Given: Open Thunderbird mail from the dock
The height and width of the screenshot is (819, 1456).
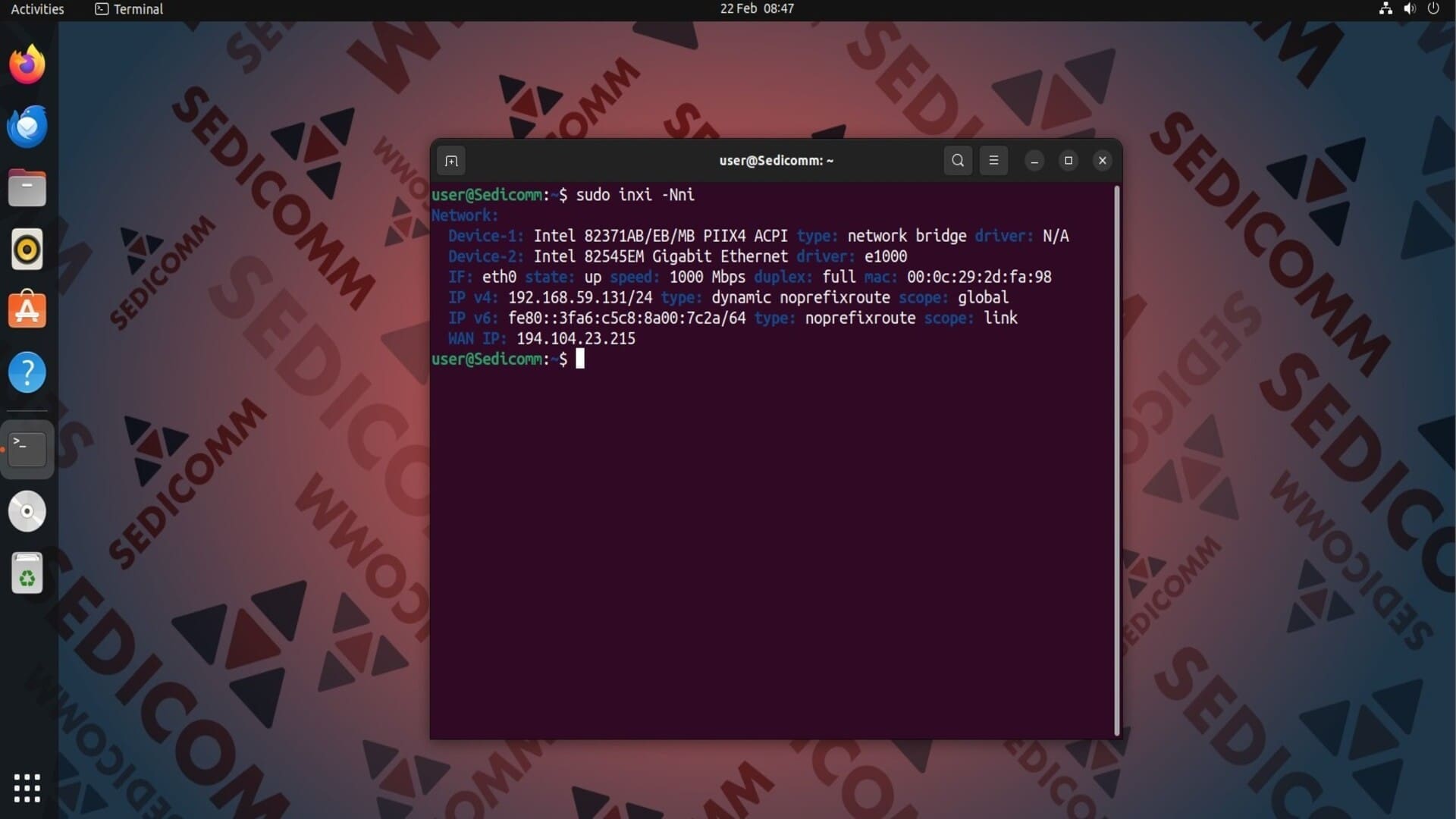Looking at the screenshot, I should pyautogui.click(x=27, y=127).
